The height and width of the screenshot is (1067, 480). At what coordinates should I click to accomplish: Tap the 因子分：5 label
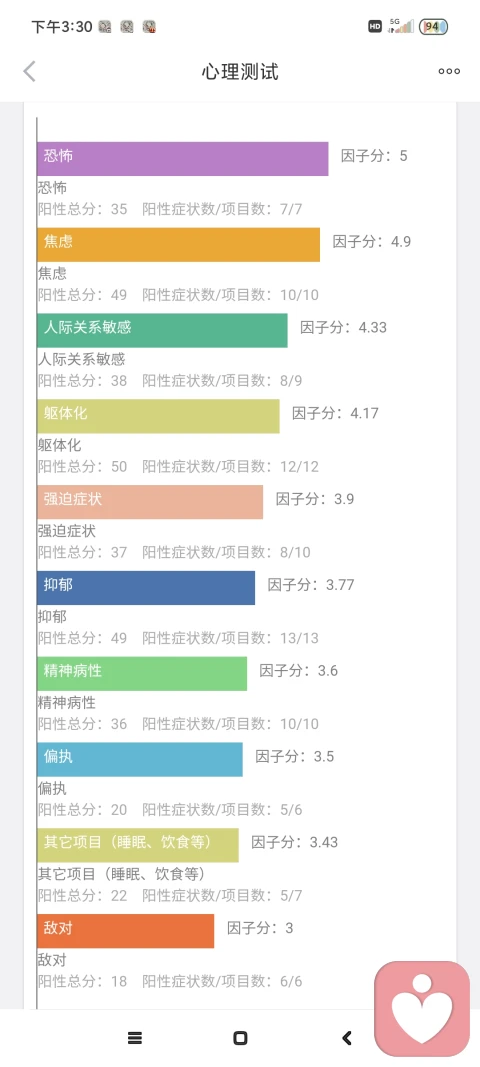(x=374, y=156)
